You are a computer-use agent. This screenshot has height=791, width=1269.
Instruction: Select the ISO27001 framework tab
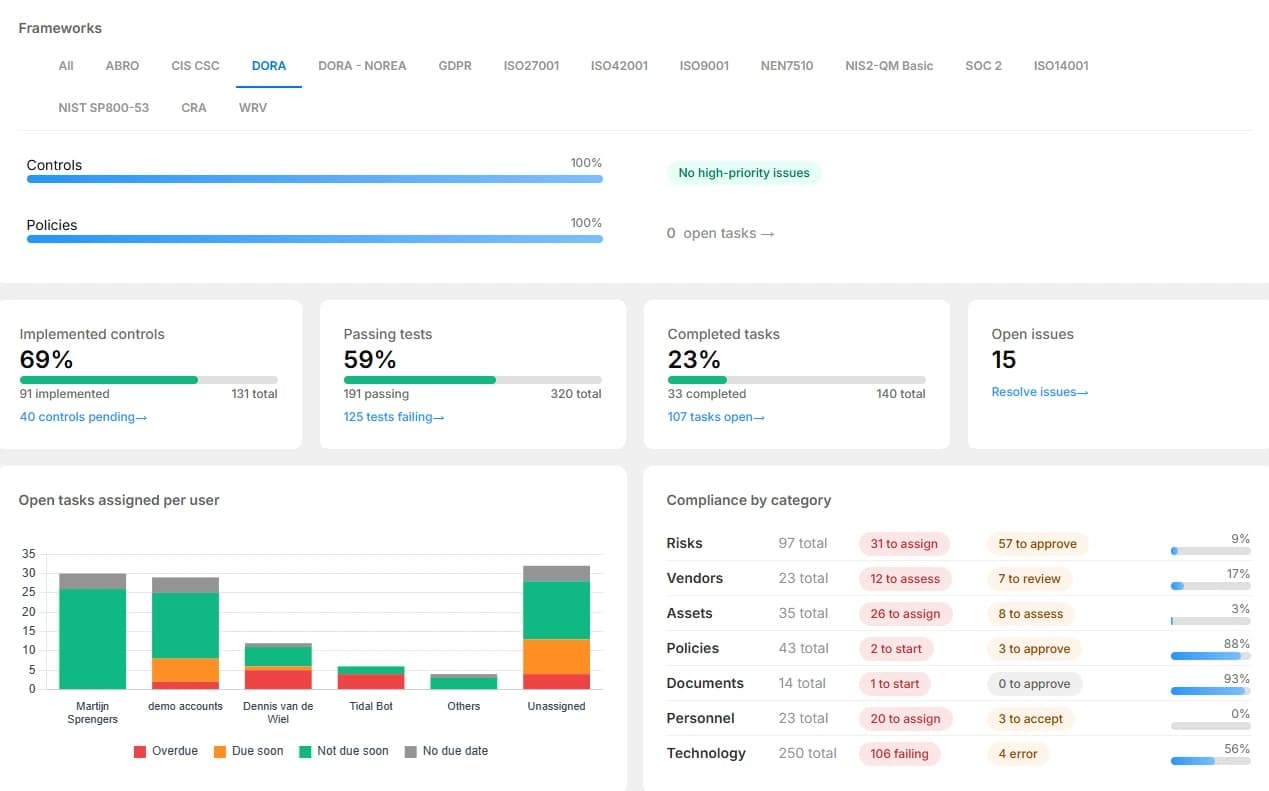pos(531,66)
